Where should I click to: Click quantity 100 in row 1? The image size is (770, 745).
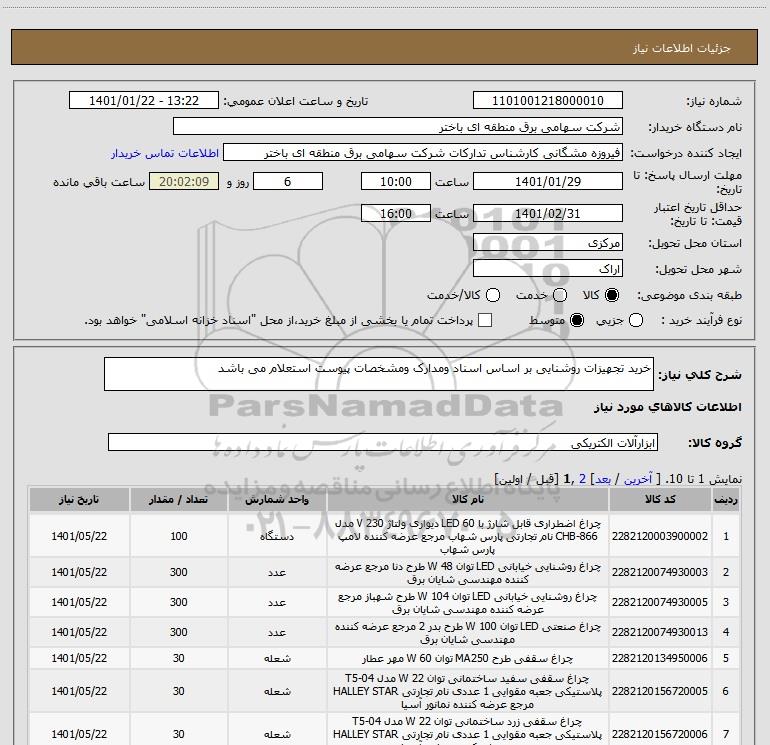pyautogui.click(x=179, y=536)
